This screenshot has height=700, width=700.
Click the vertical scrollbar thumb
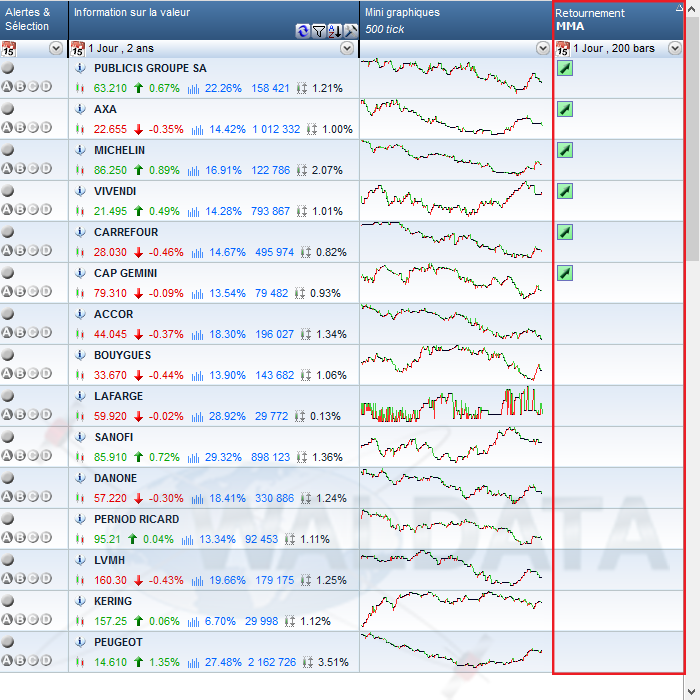tap(692, 138)
